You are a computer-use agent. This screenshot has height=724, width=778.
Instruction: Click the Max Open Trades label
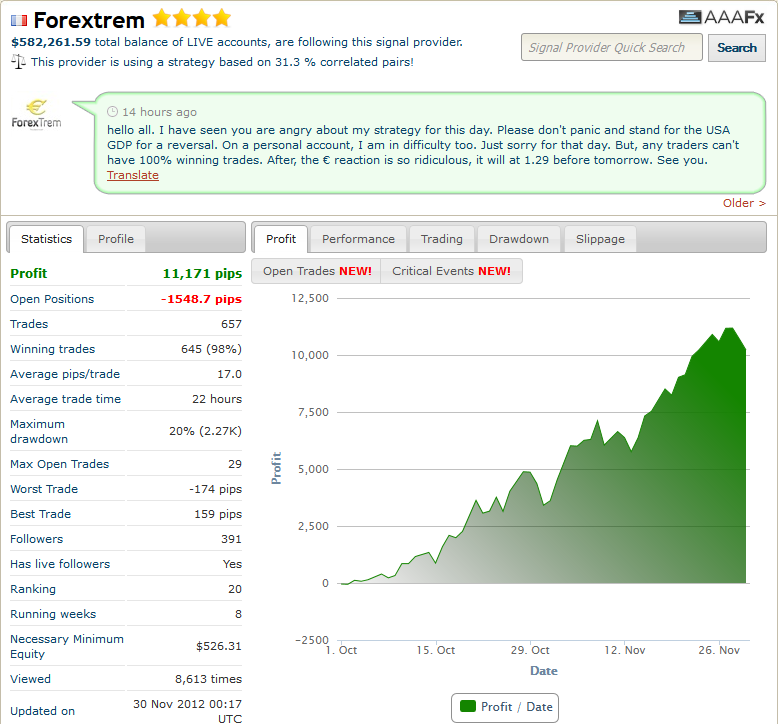tap(60, 464)
